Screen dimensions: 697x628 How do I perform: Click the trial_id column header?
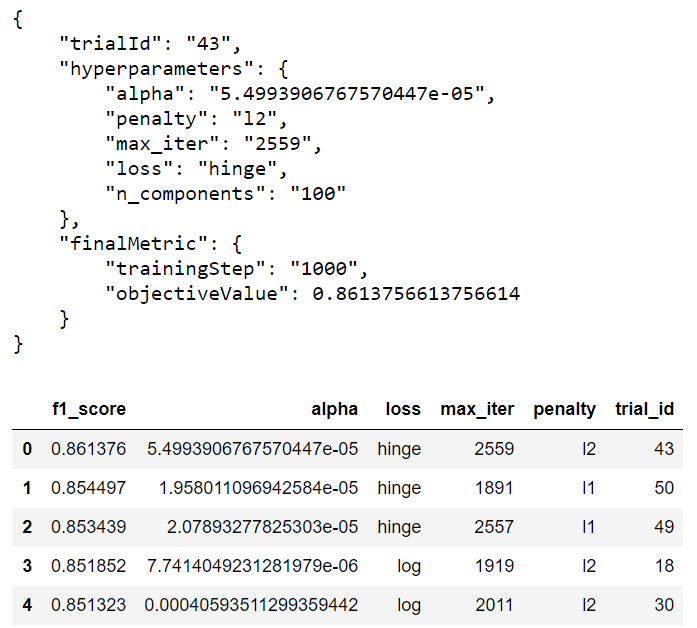tap(645, 409)
